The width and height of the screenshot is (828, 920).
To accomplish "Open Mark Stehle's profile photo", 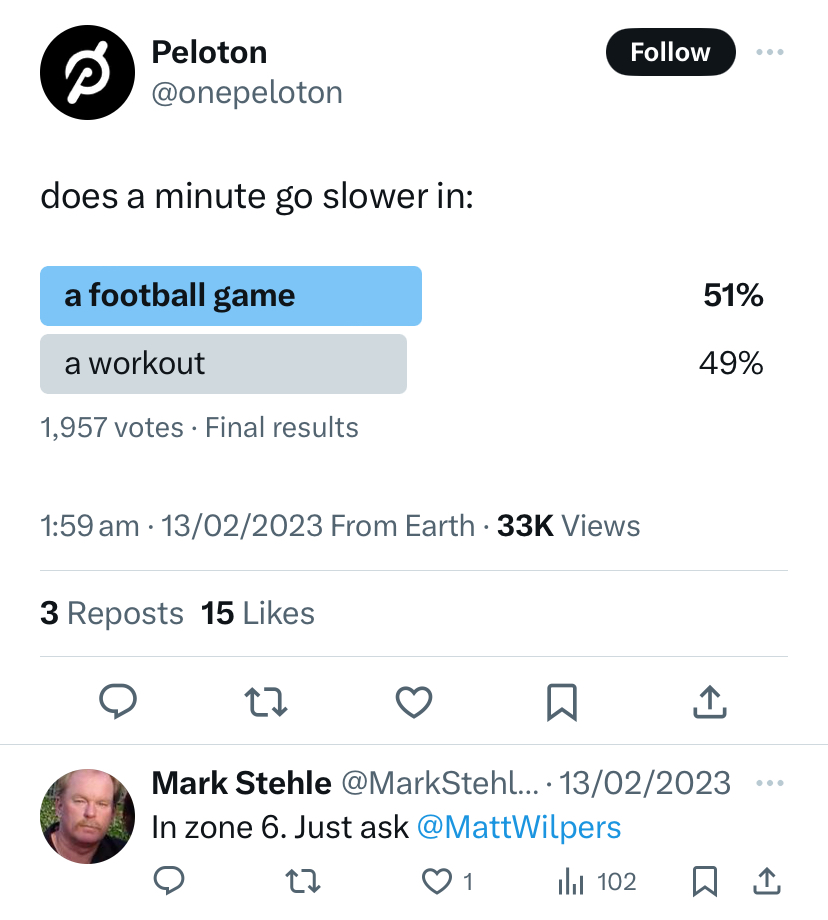I will coord(87,816).
